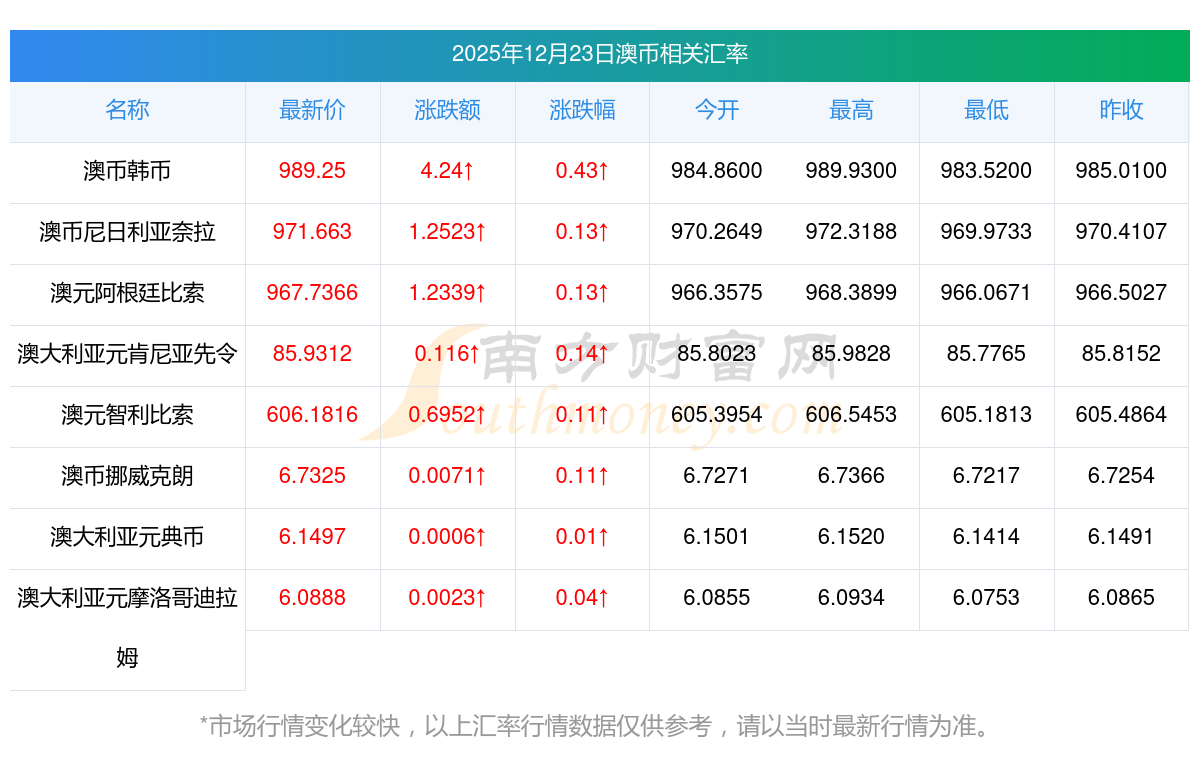Click previous close 605.4864

click(1121, 415)
